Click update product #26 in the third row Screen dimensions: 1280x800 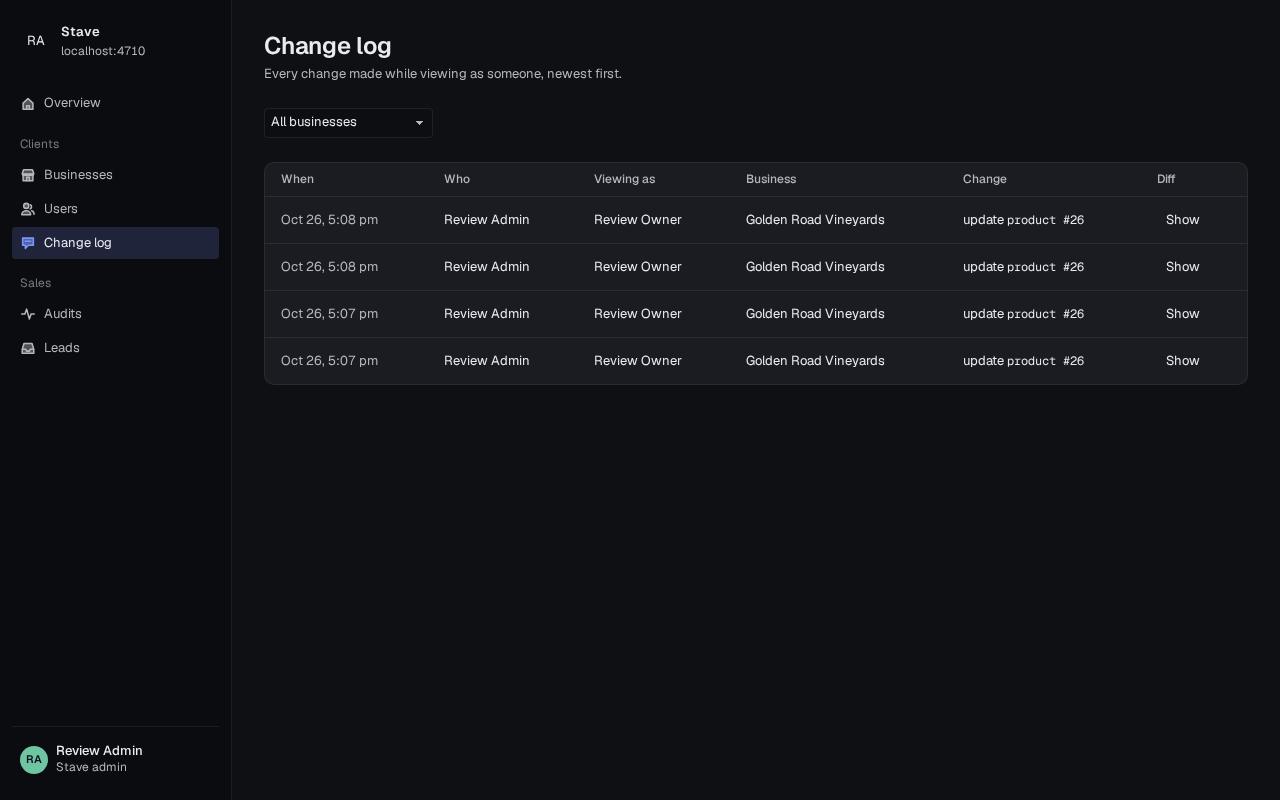[1023, 314]
